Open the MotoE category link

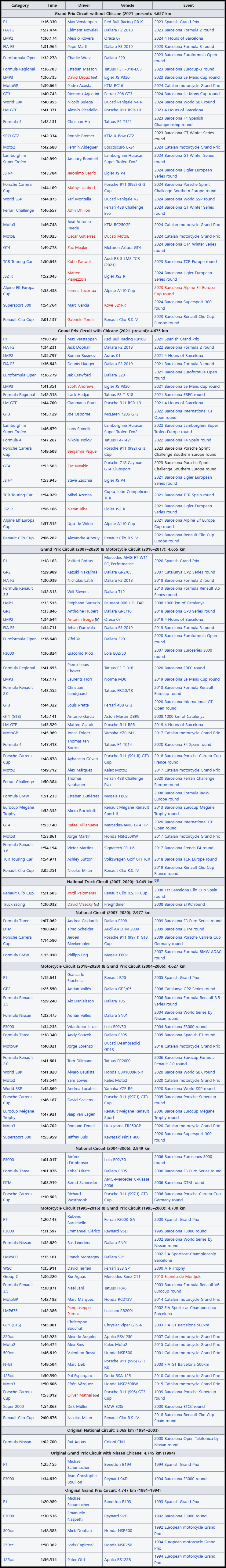coord(9,236)
